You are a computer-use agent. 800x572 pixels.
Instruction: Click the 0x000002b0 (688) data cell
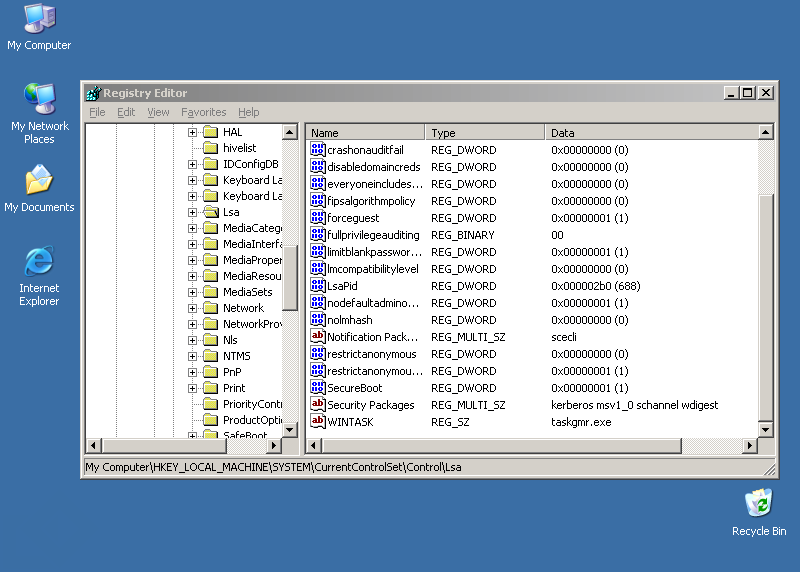595,286
